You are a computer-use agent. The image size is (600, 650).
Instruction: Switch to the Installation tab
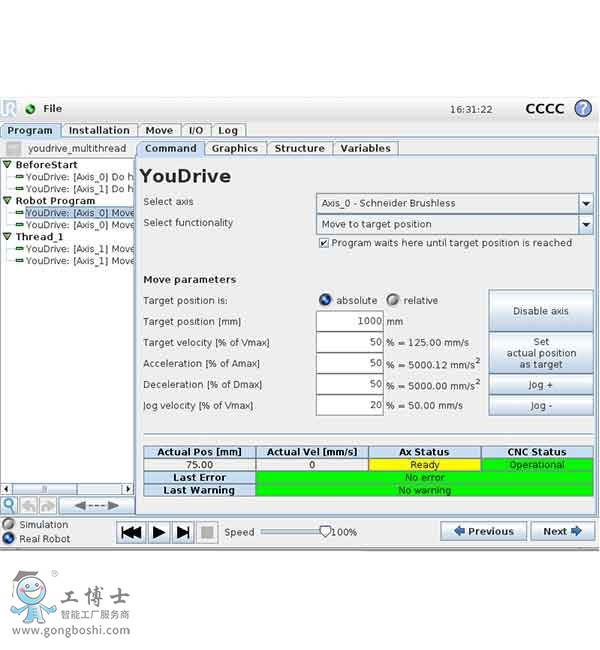tap(99, 130)
